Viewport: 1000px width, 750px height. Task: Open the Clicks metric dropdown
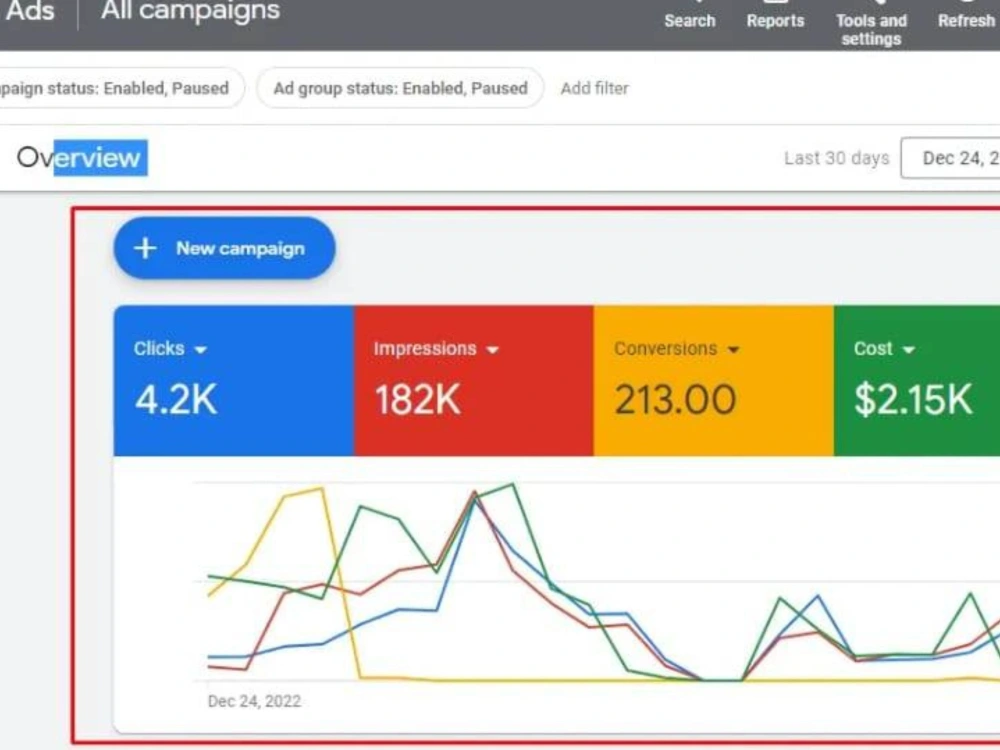click(x=170, y=349)
